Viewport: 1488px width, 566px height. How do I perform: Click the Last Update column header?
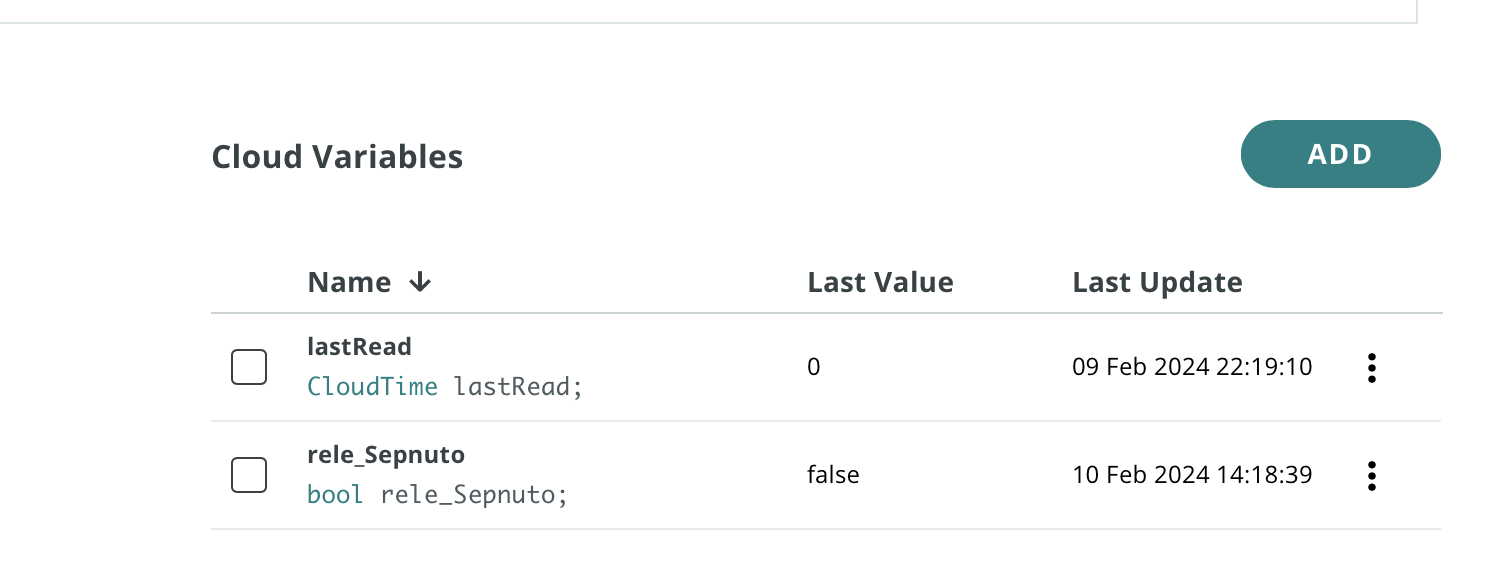(x=1157, y=283)
